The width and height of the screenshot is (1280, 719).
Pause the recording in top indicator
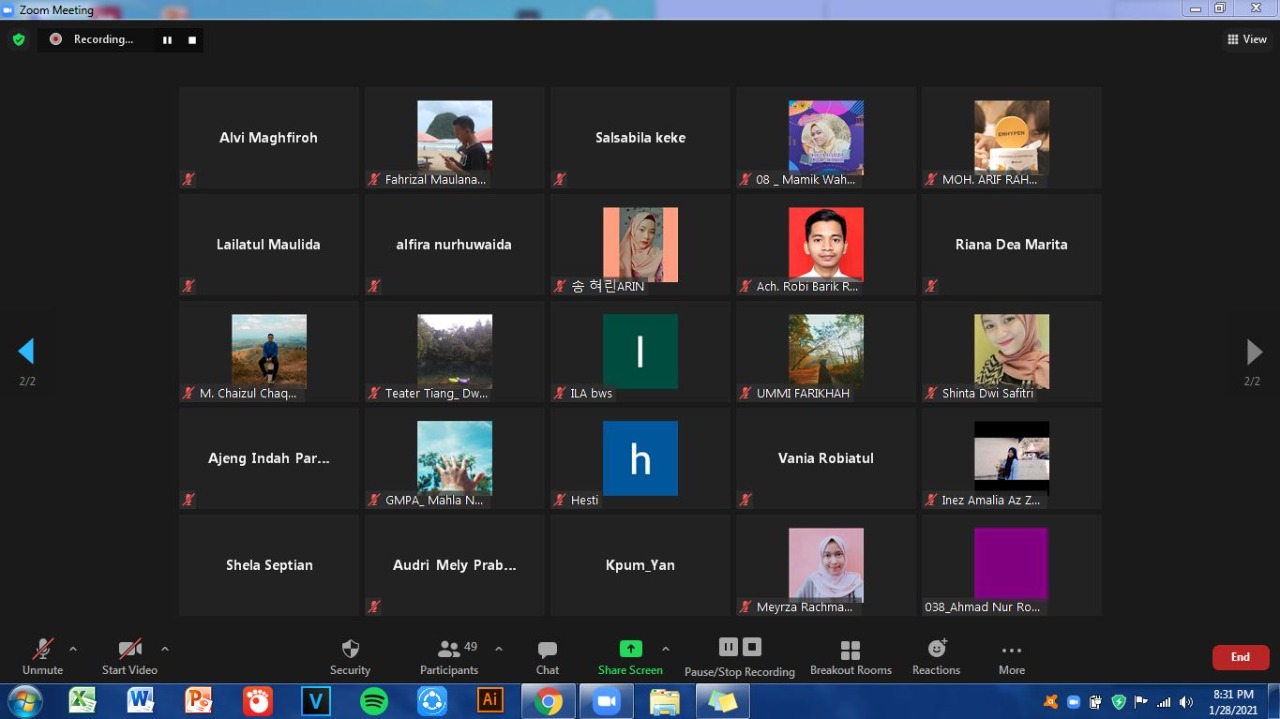click(x=167, y=40)
